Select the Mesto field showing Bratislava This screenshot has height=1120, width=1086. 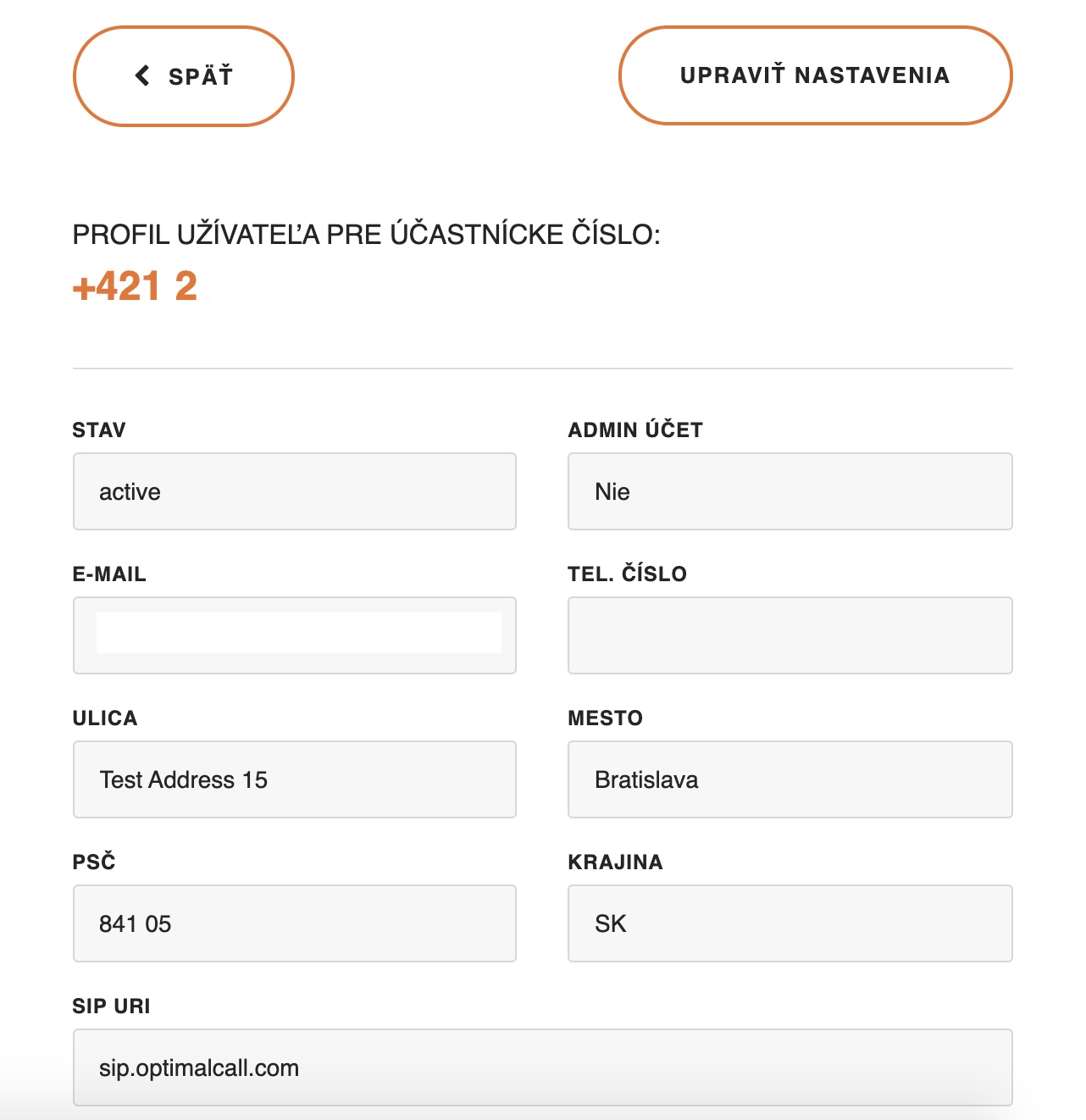pos(790,779)
